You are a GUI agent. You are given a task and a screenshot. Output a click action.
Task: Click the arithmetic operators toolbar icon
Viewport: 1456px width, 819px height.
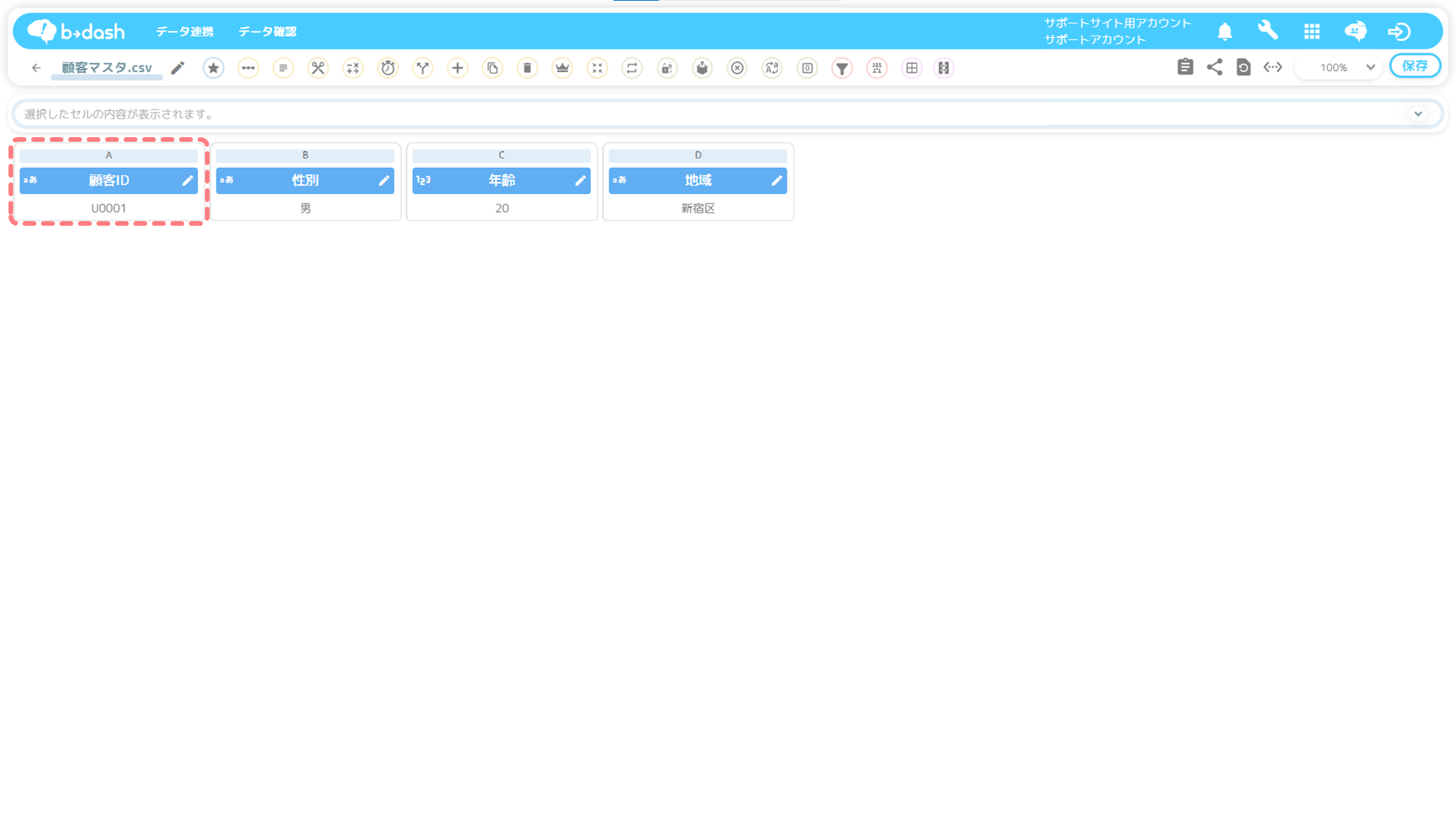click(353, 68)
